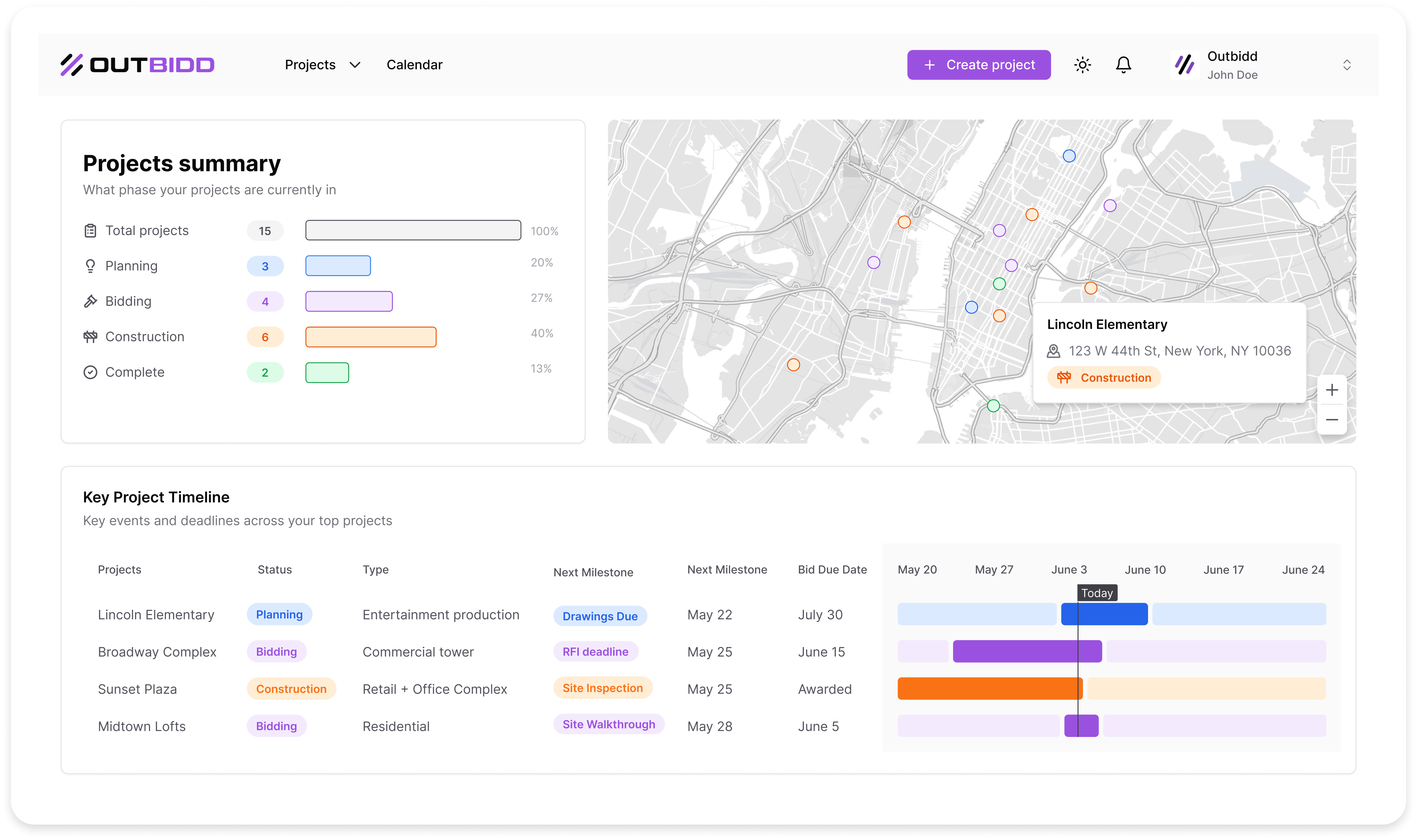Click the topmost blue map marker
The image size is (1417, 840).
click(1068, 156)
